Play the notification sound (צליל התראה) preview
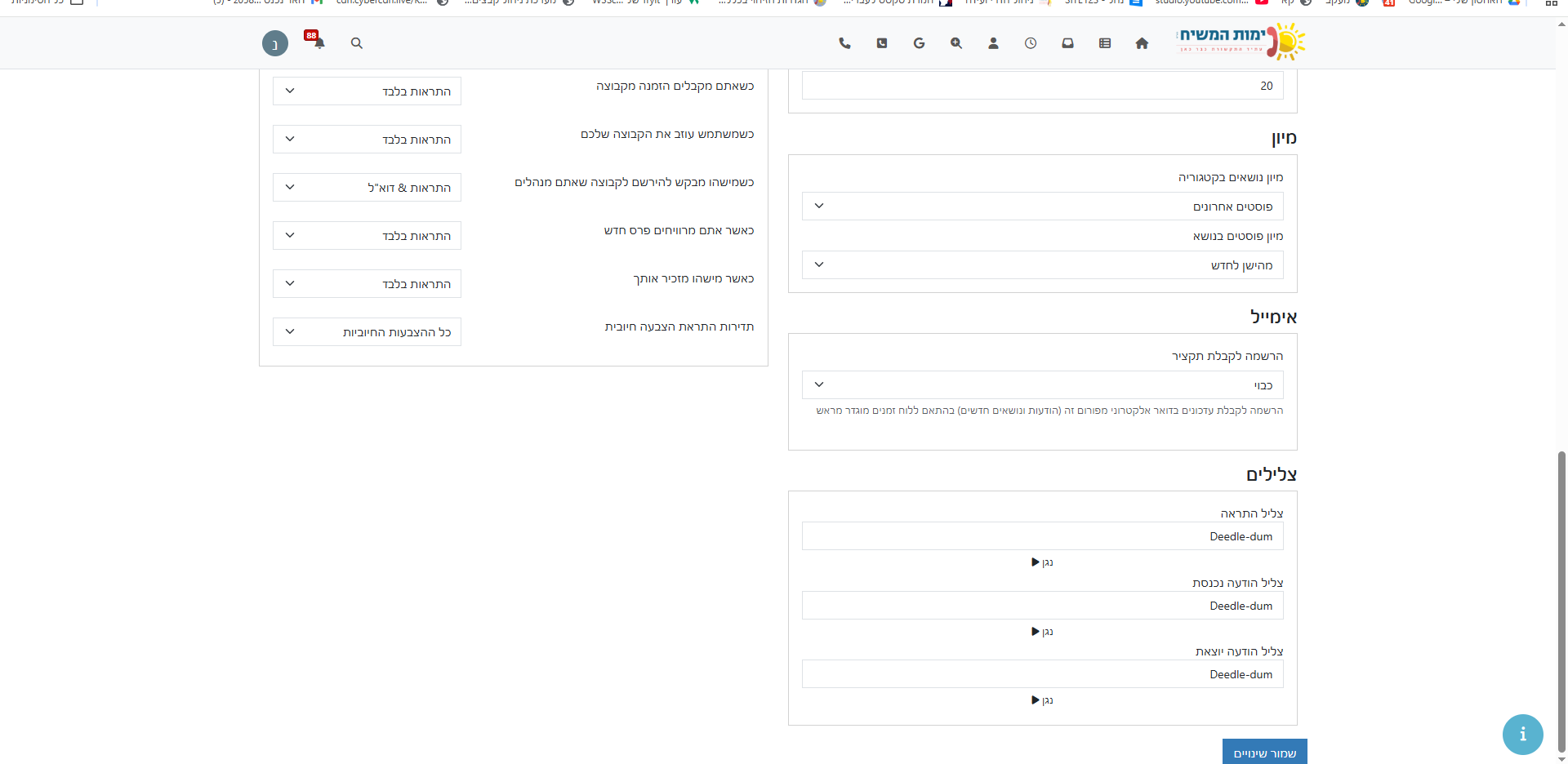The image size is (1568, 764). click(1042, 562)
